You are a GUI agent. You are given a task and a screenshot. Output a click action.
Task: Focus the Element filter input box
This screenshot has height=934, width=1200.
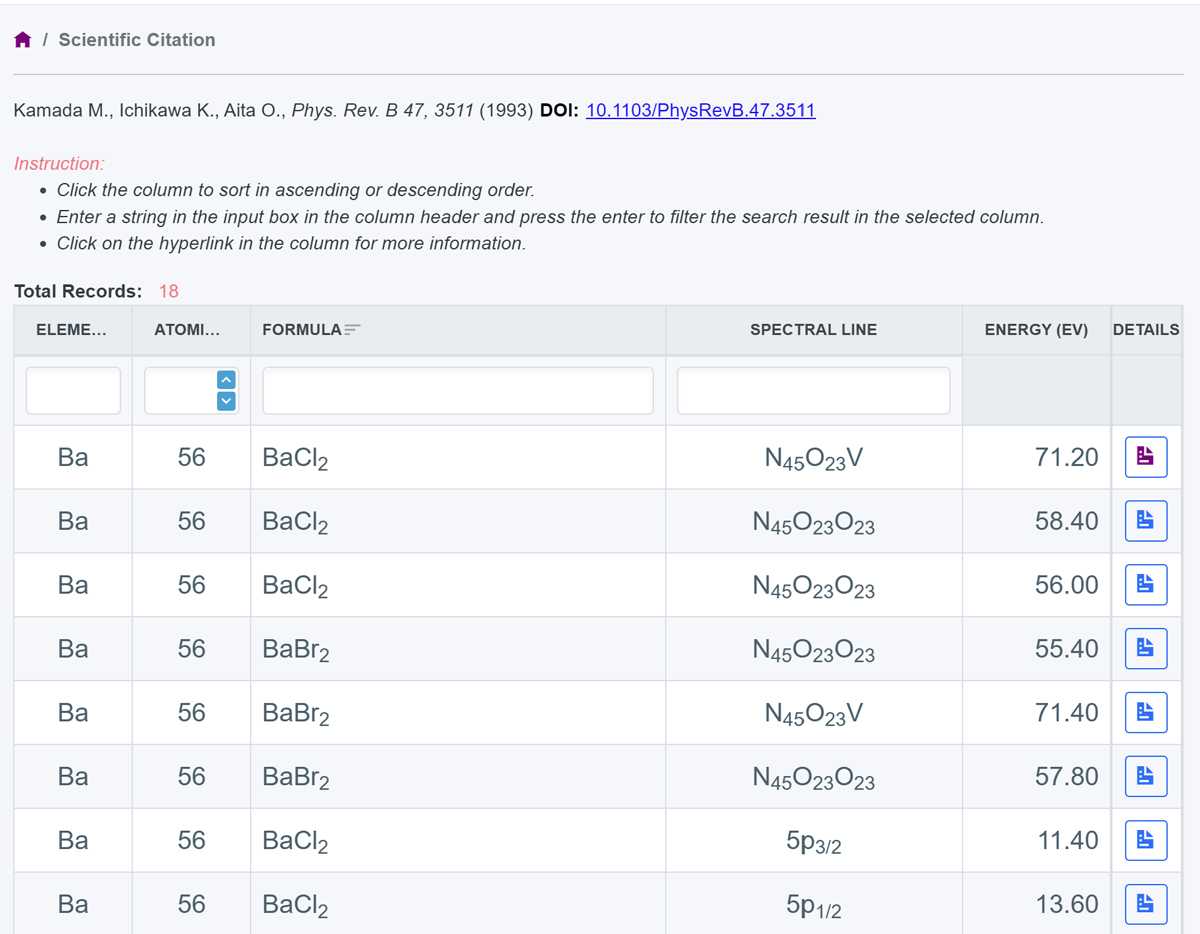coord(73,390)
